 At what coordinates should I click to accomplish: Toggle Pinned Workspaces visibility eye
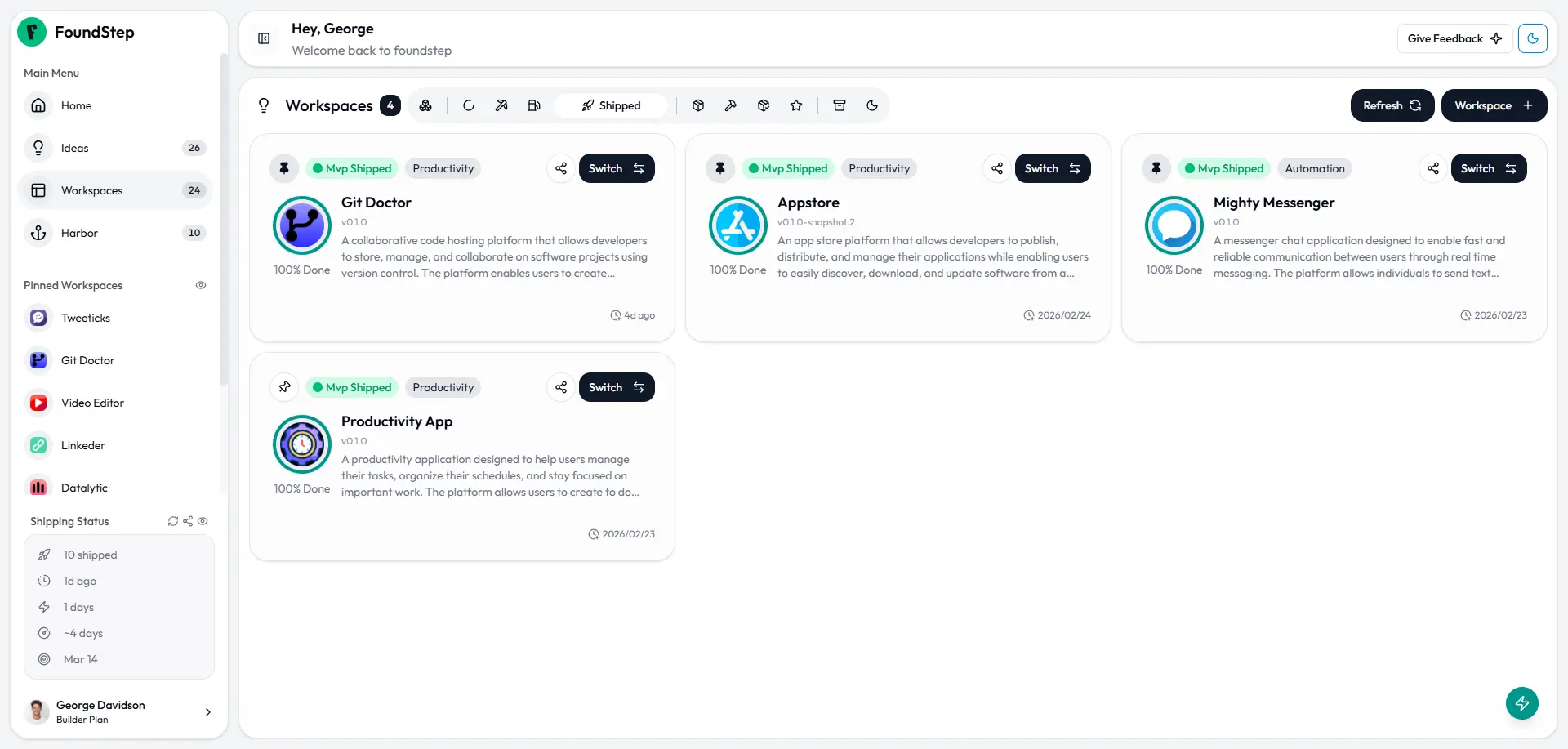pyautogui.click(x=201, y=285)
